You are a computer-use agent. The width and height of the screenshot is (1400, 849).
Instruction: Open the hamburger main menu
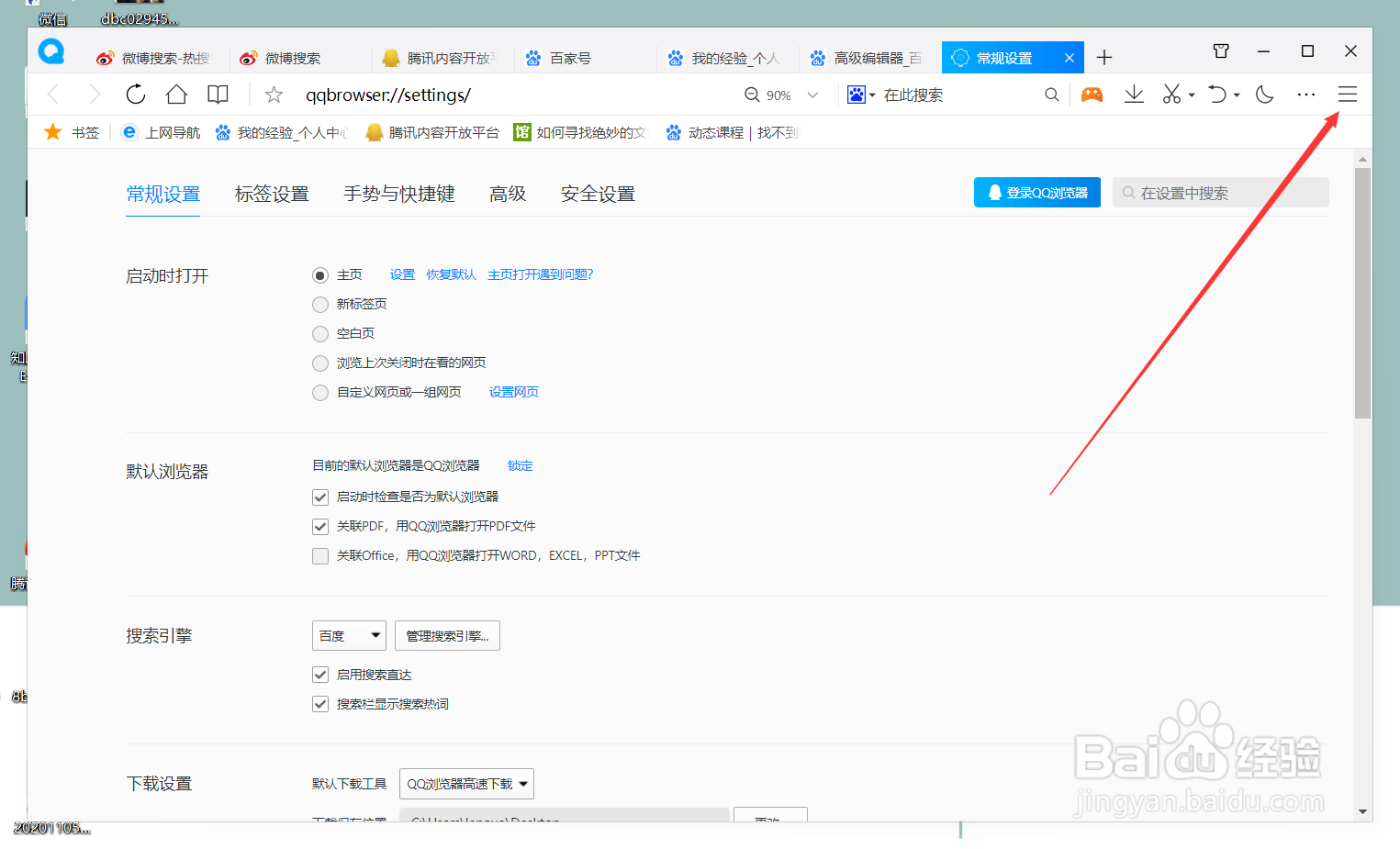pos(1348,95)
